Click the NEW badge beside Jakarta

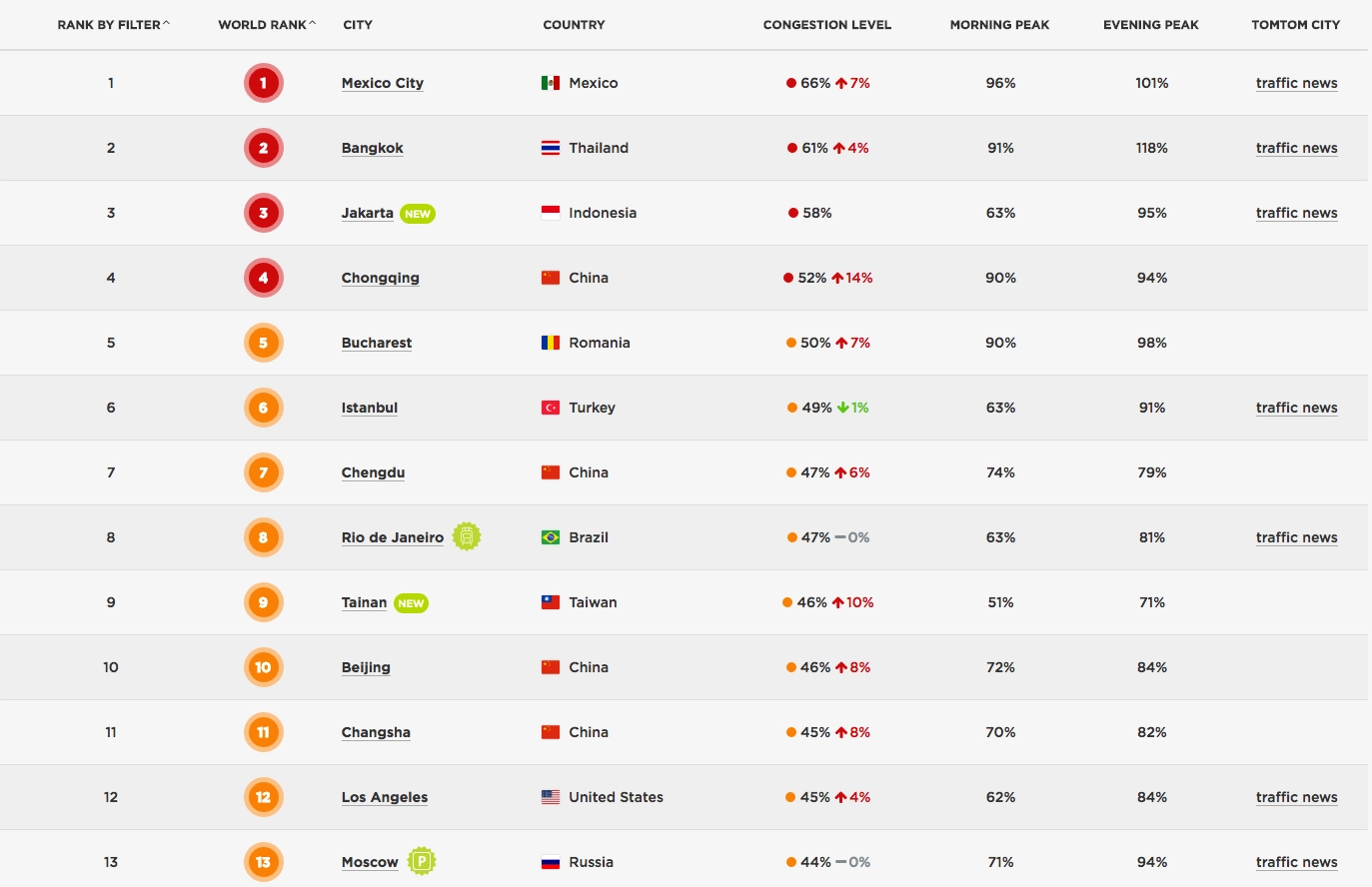[x=418, y=214]
